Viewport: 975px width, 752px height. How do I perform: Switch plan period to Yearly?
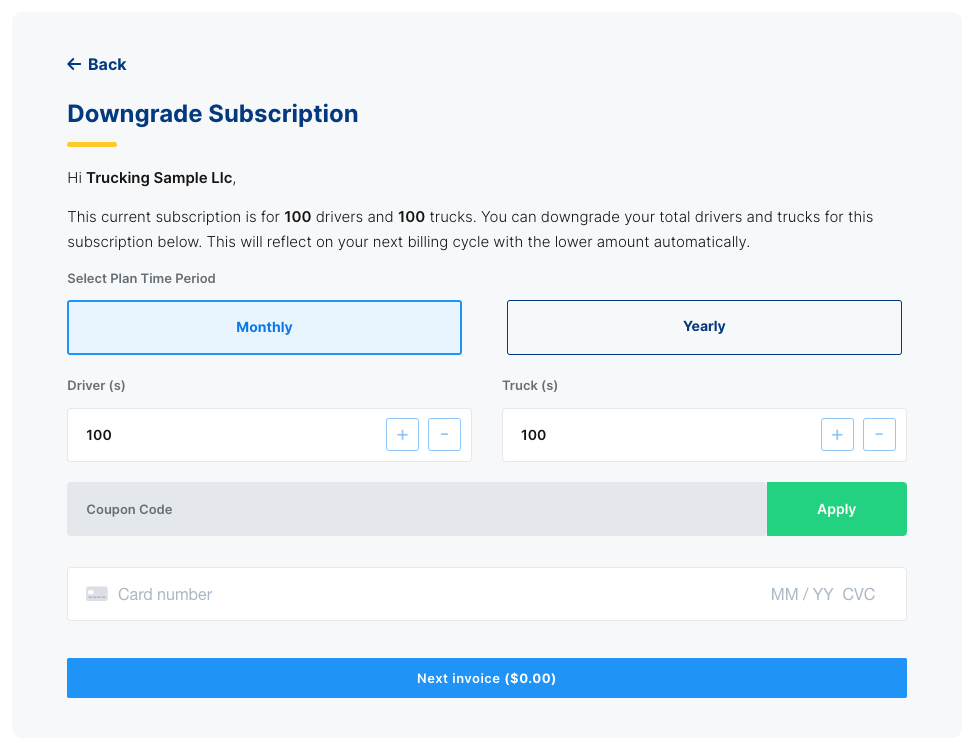point(704,327)
